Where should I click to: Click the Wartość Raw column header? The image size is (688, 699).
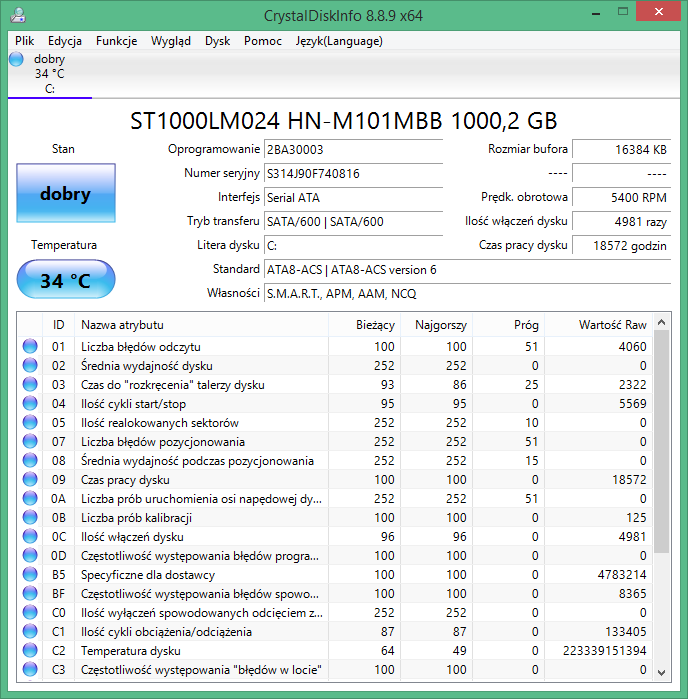(x=598, y=325)
